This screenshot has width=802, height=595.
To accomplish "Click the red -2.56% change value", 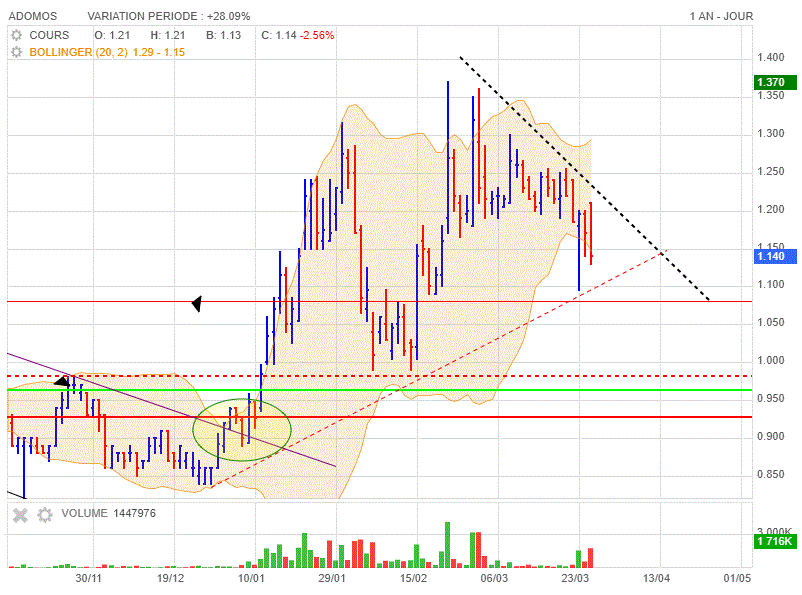I will click(317, 35).
